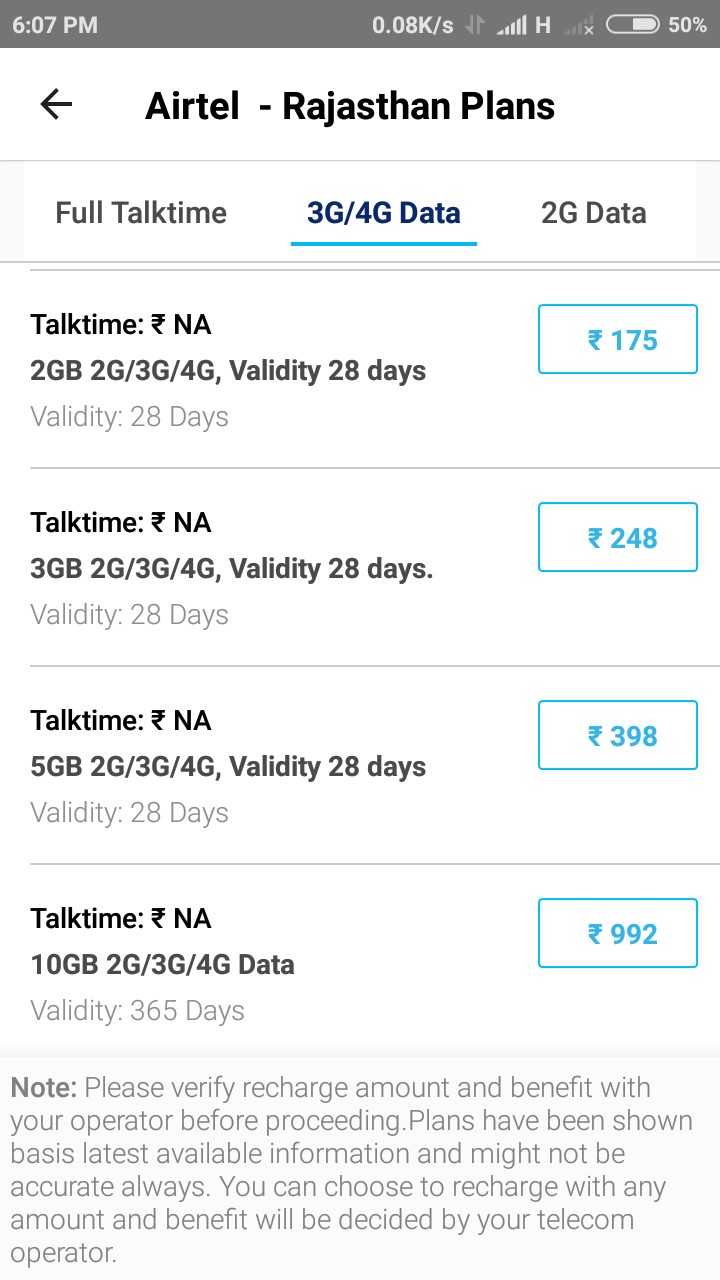Choose the ₹ 175 recharge button

click(618, 340)
